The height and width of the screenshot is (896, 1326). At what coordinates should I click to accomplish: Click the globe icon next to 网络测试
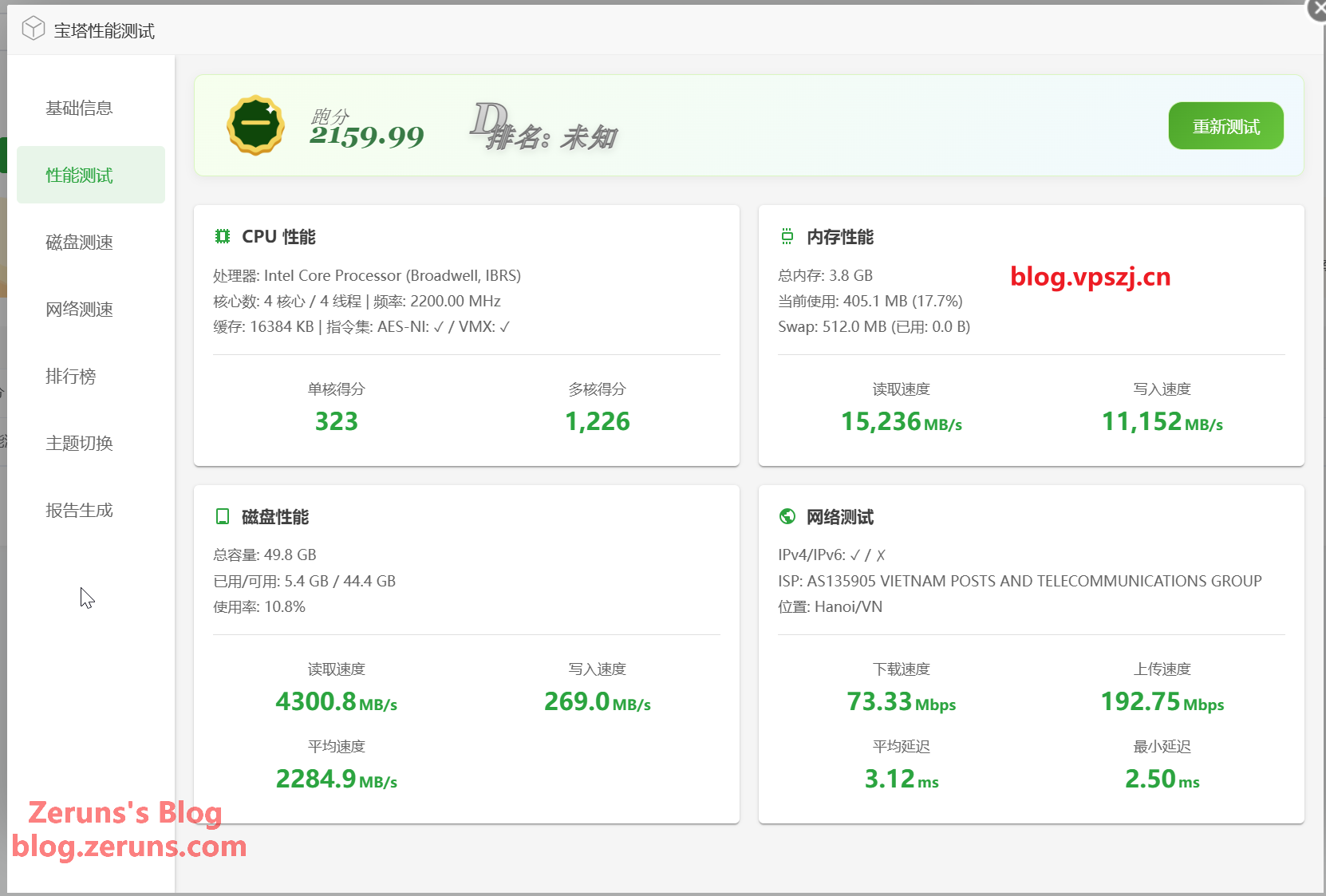pos(787,516)
